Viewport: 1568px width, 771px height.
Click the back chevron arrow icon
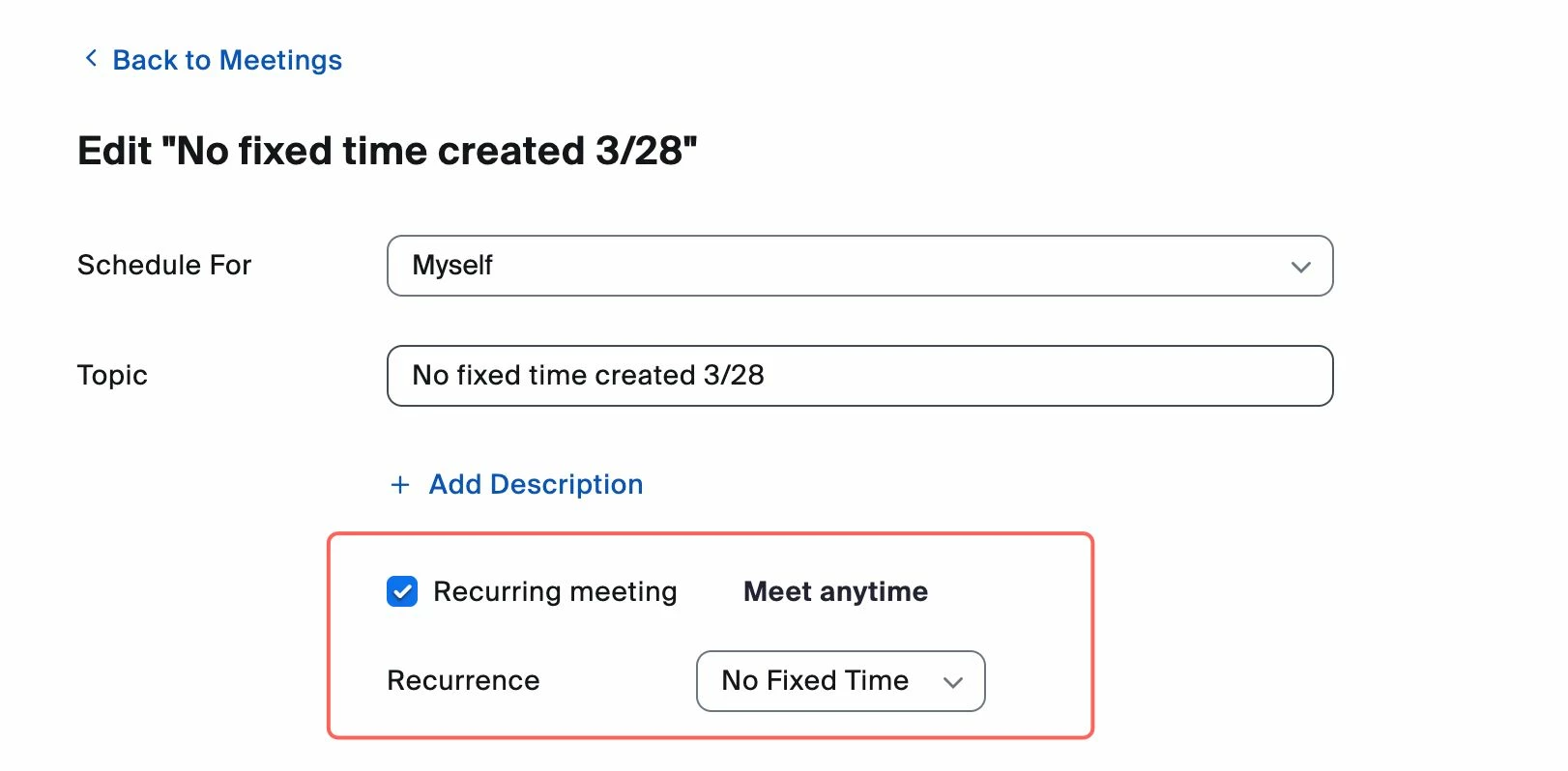tap(91, 59)
